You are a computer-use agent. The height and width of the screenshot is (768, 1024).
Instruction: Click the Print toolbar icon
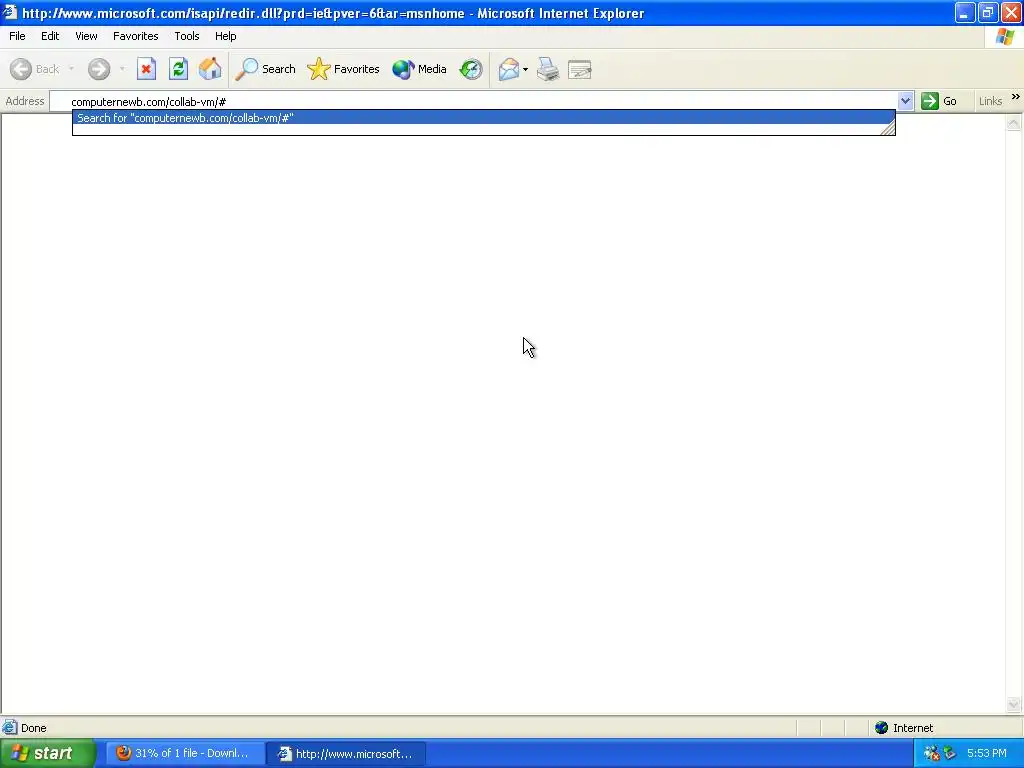click(x=548, y=69)
